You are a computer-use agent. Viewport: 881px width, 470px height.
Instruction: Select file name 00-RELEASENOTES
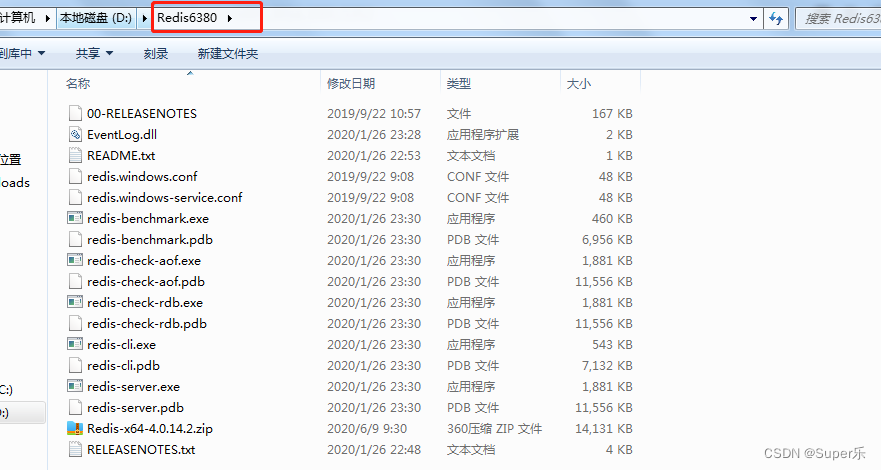(x=142, y=113)
